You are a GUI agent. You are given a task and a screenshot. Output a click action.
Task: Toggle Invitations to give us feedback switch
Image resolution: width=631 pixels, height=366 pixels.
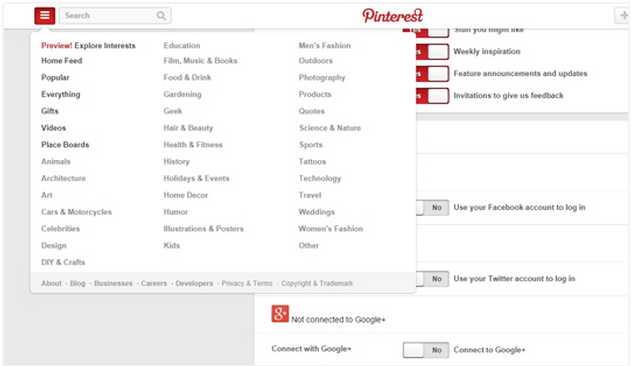click(432, 96)
